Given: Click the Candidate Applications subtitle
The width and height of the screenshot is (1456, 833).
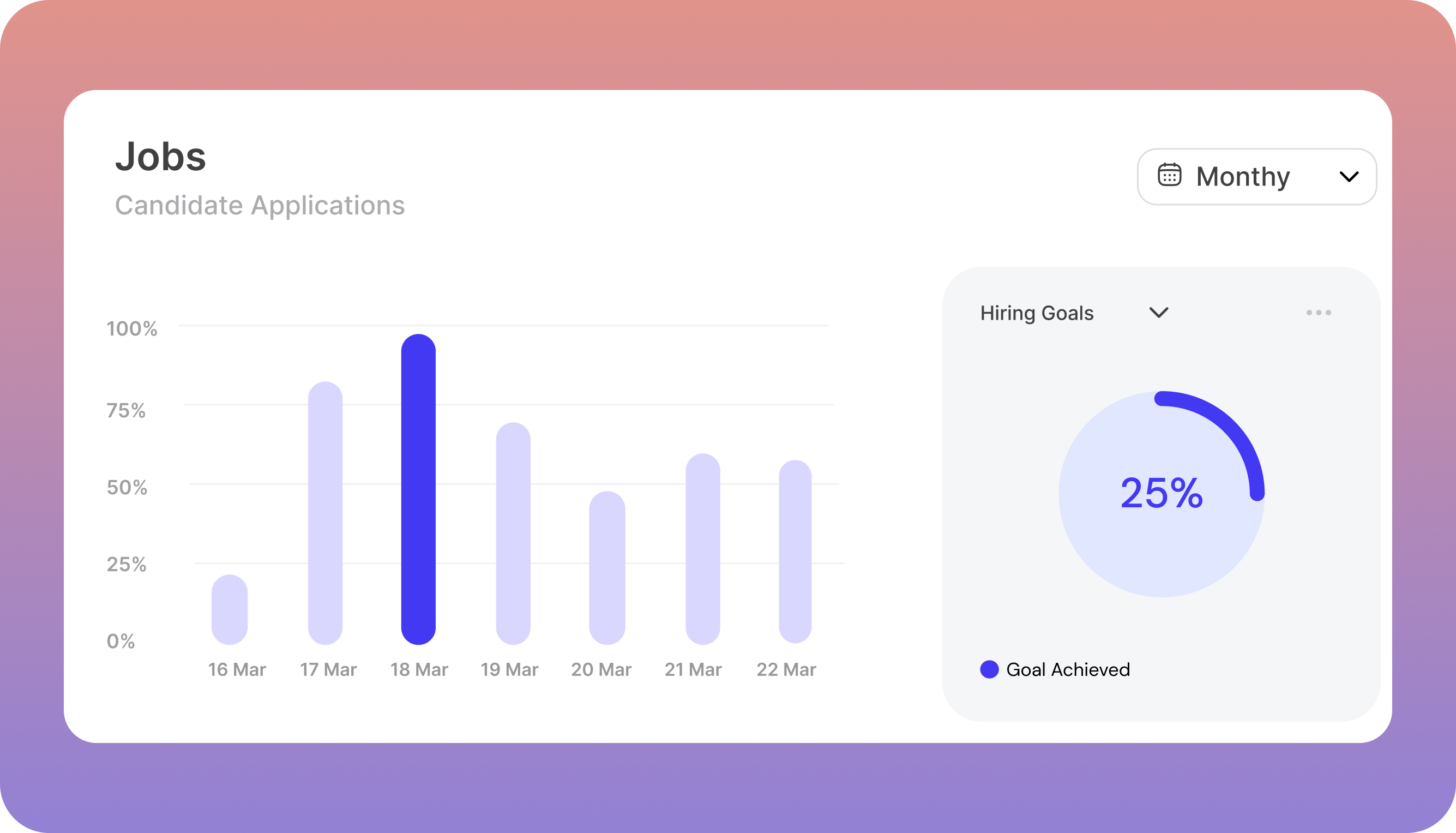Looking at the screenshot, I should coord(260,206).
